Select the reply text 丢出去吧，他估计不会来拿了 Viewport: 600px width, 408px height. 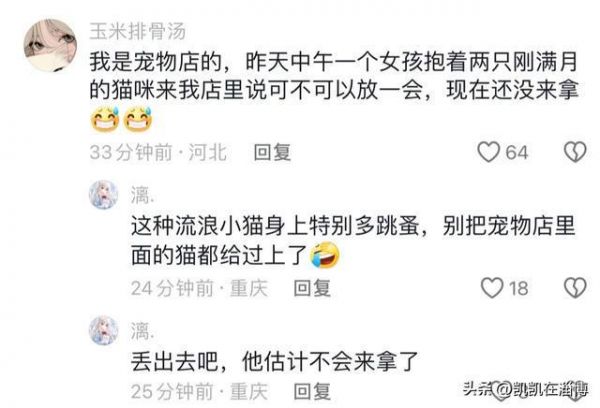coord(274,361)
